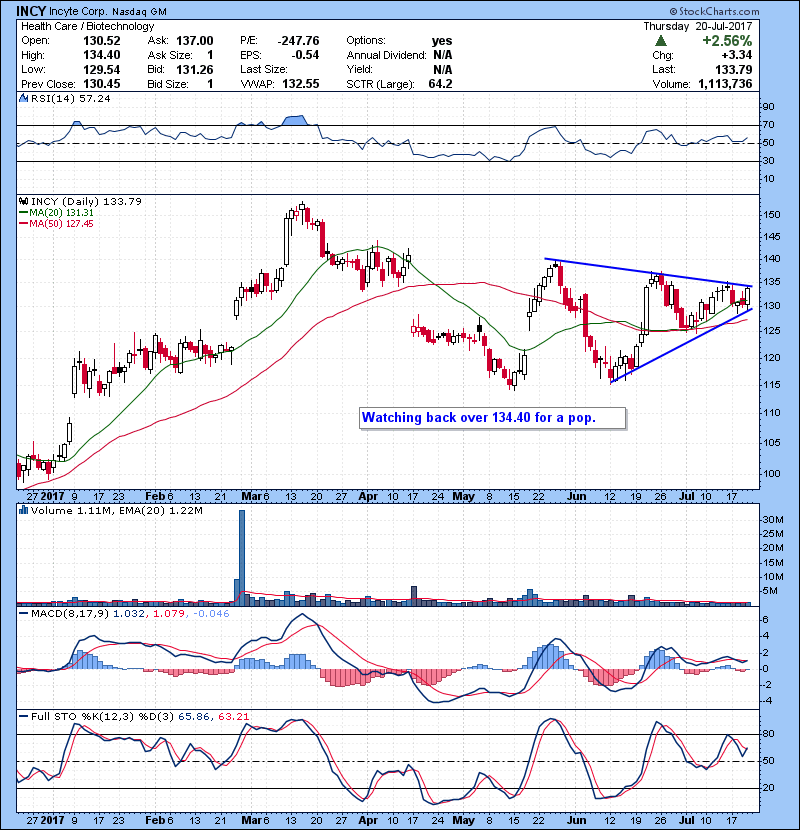The image size is (800, 830).
Task: Click the 30M volume axis label
Action: click(x=773, y=520)
